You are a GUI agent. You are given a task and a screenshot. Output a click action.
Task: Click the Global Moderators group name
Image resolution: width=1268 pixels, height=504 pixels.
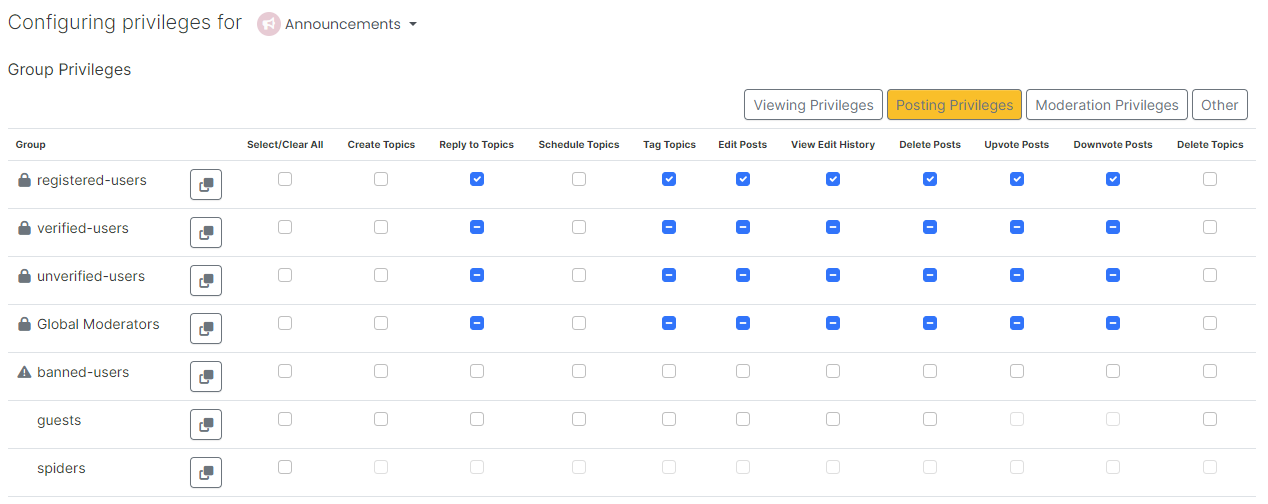pos(98,324)
